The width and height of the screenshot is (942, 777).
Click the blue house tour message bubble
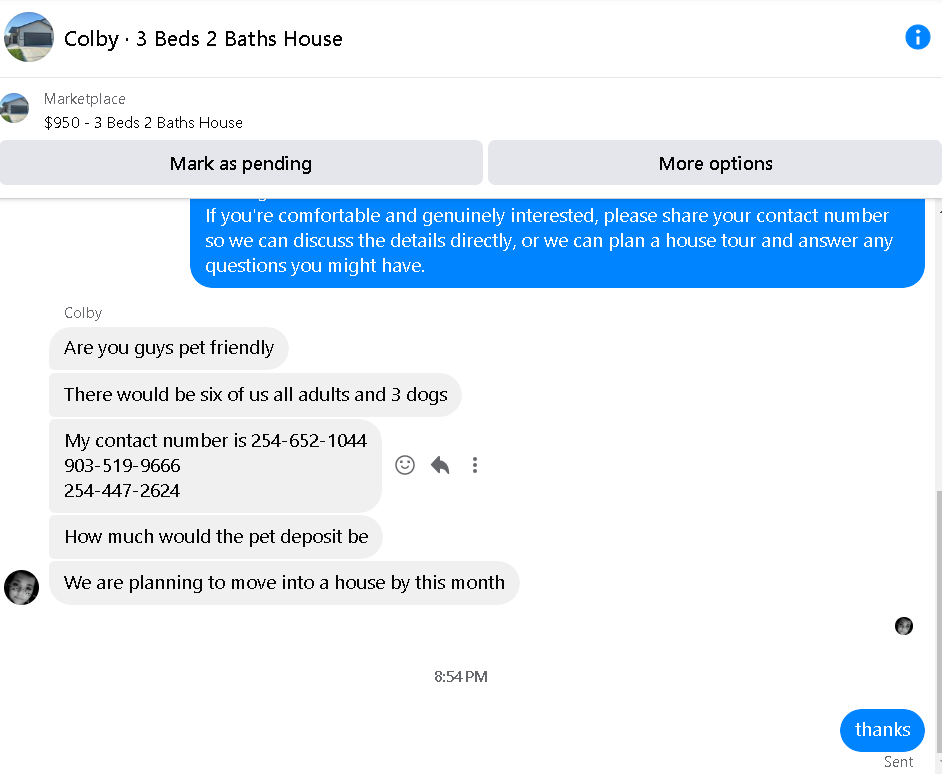pos(557,242)
